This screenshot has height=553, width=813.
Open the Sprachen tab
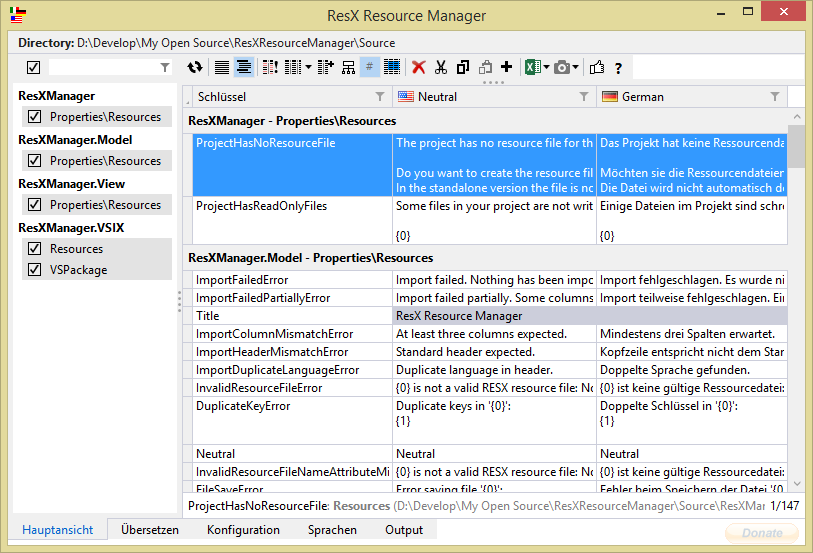332,530
